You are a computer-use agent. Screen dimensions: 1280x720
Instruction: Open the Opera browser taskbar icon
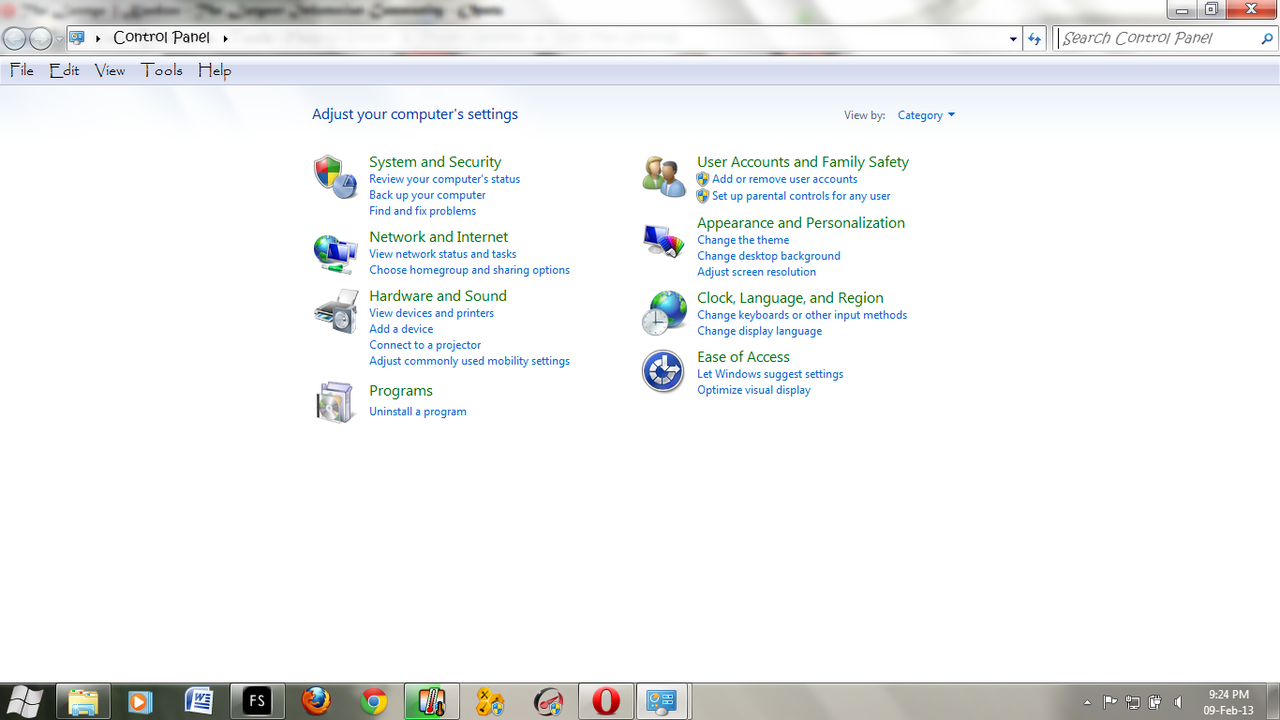click(x=606, y=702)
